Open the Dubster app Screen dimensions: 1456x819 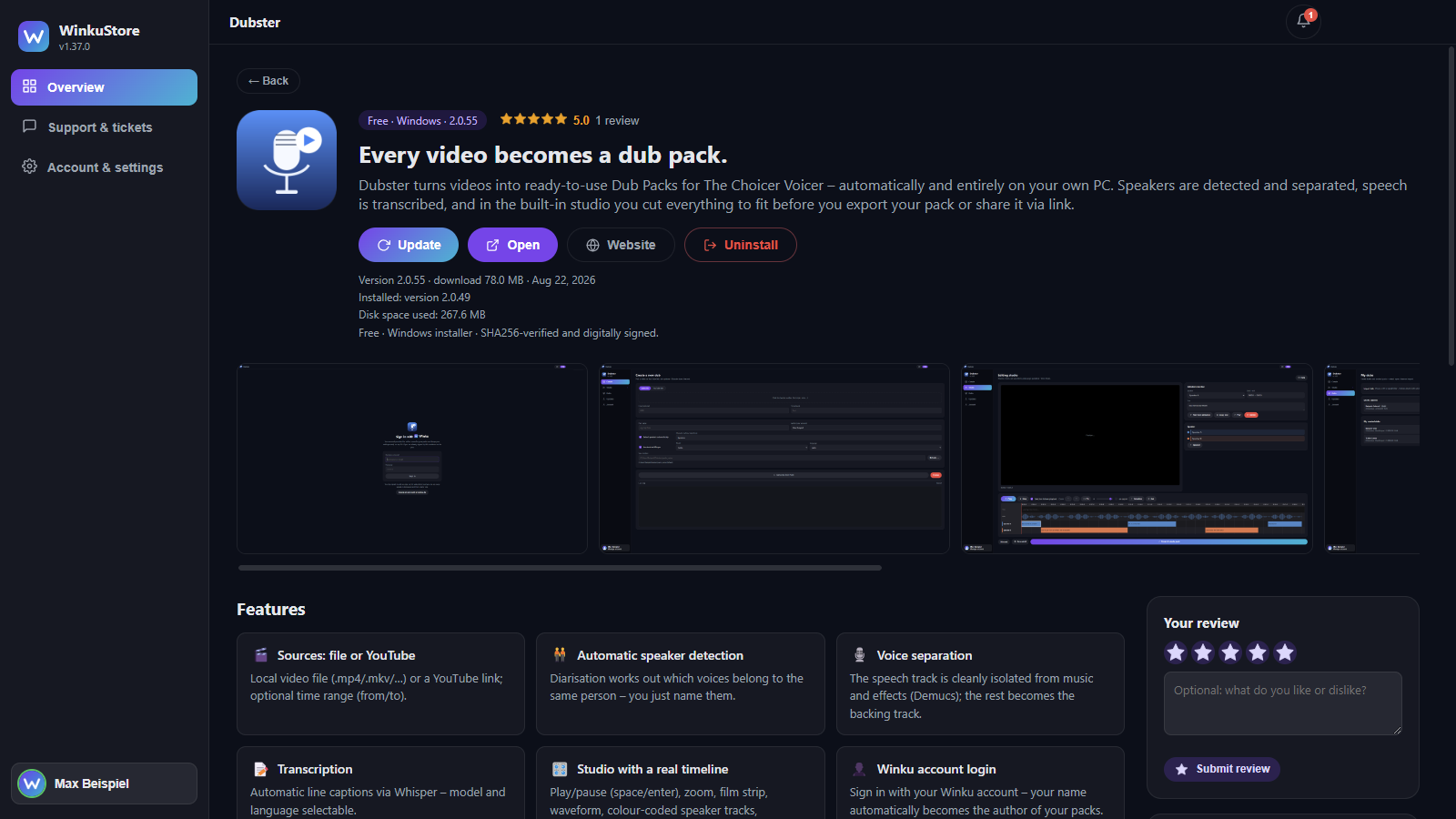512,245
